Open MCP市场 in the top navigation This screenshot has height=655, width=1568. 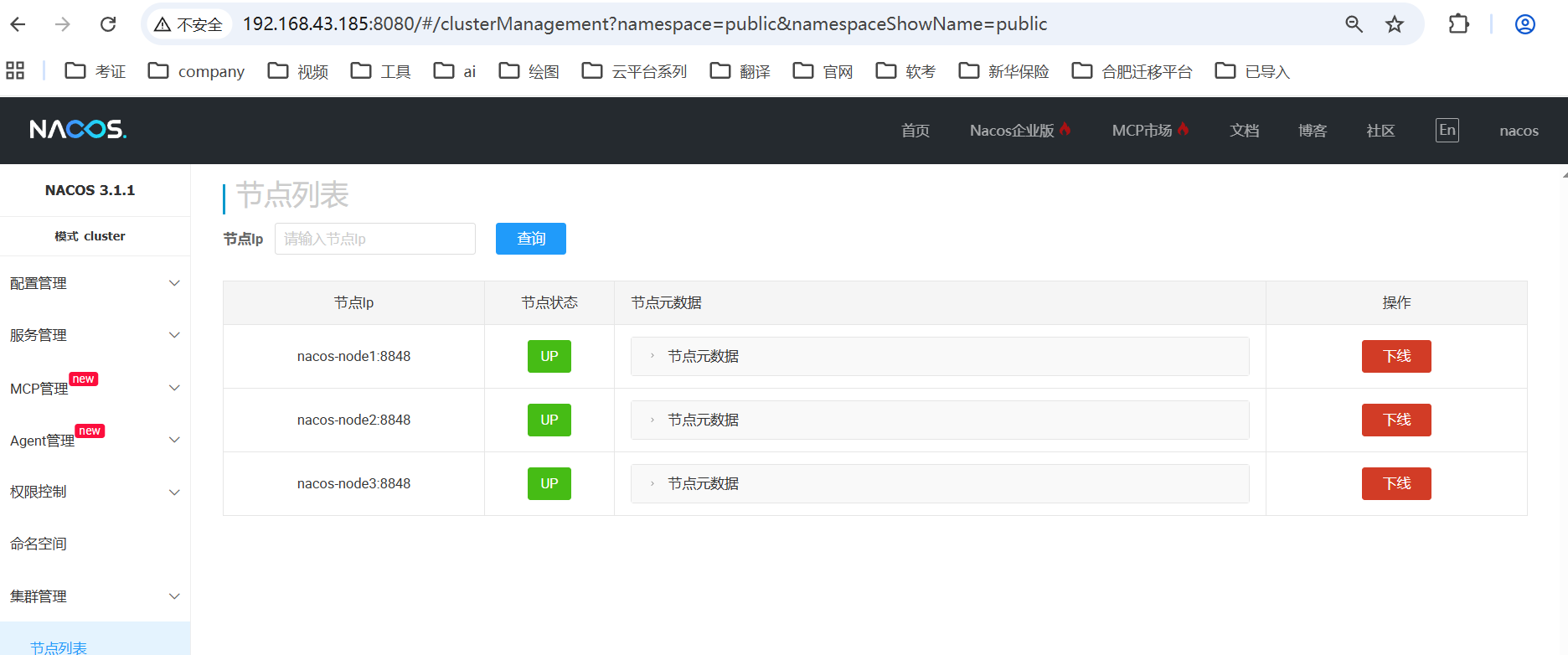pyautogui.click(x=1150, y=131)
